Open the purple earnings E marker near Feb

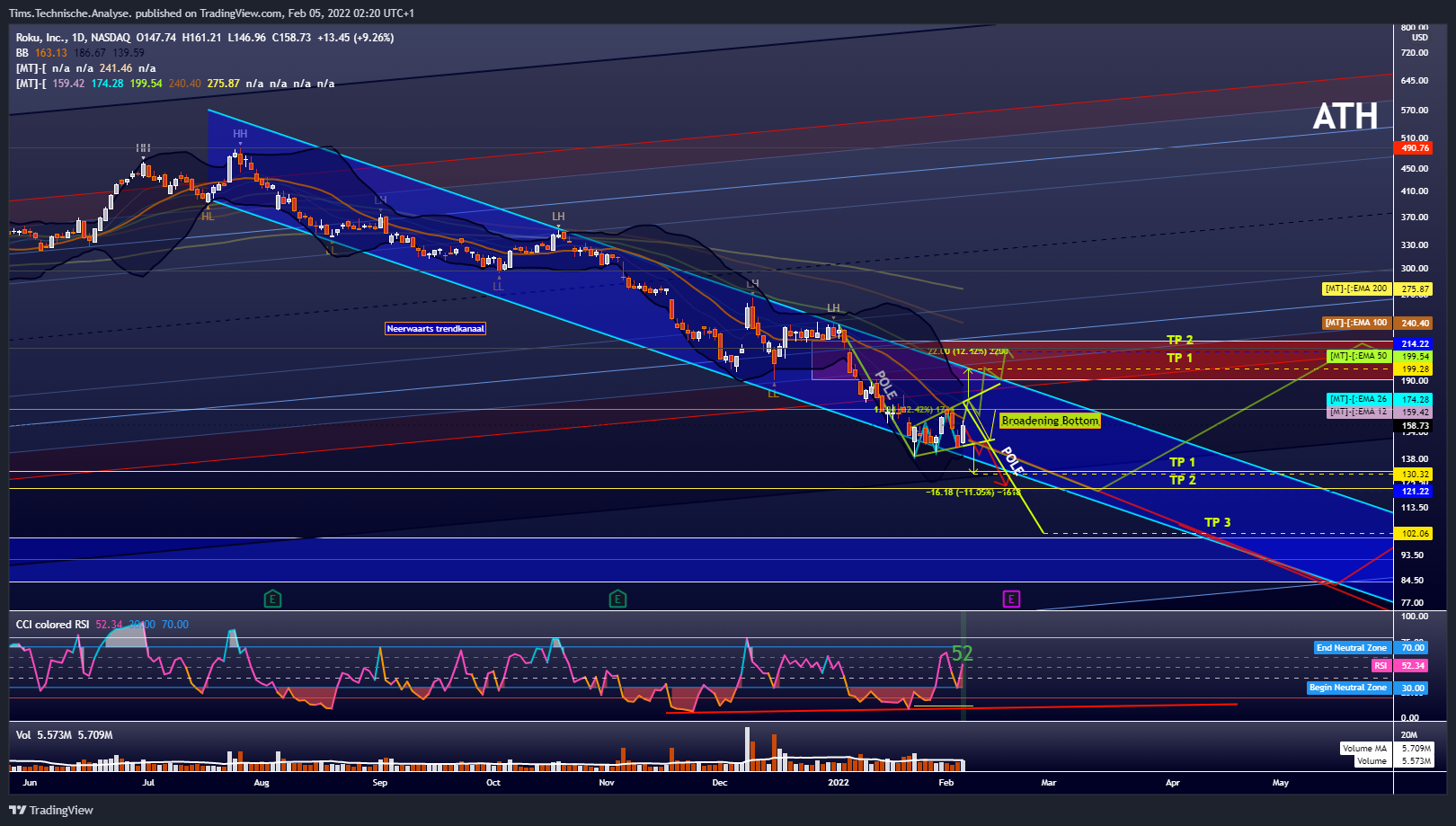[1011, 599]
